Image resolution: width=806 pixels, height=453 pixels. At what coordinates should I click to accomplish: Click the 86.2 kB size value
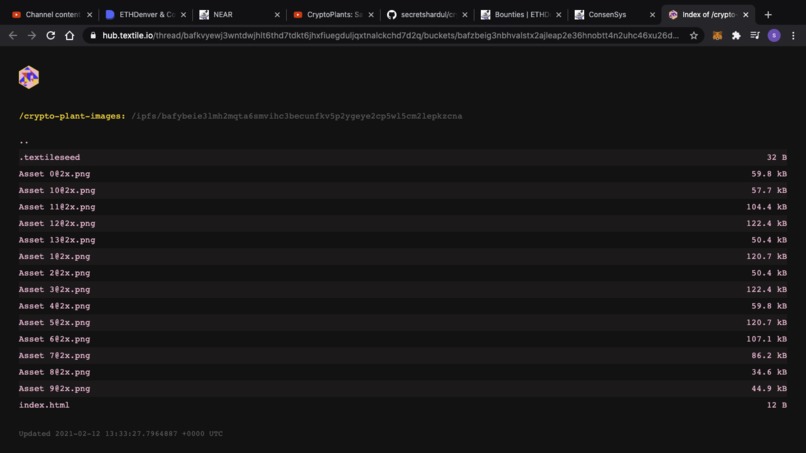(769, 355)
